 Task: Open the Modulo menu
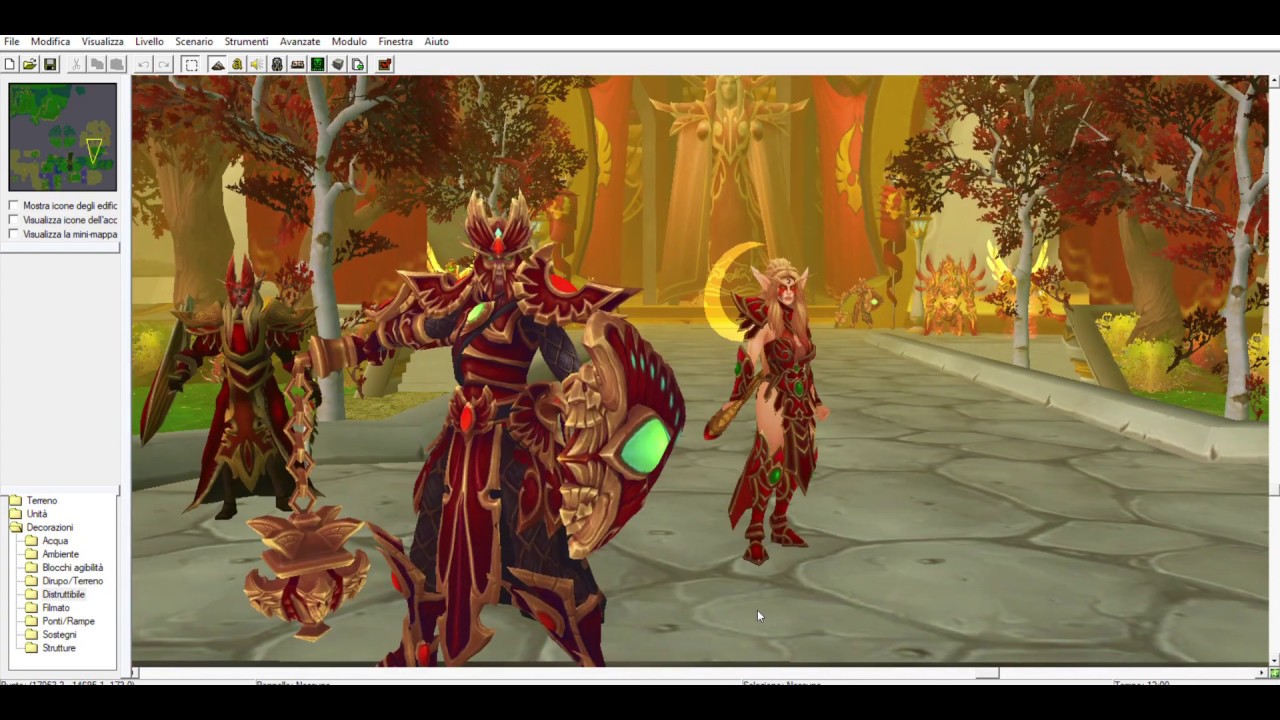(x=349, y=42)
